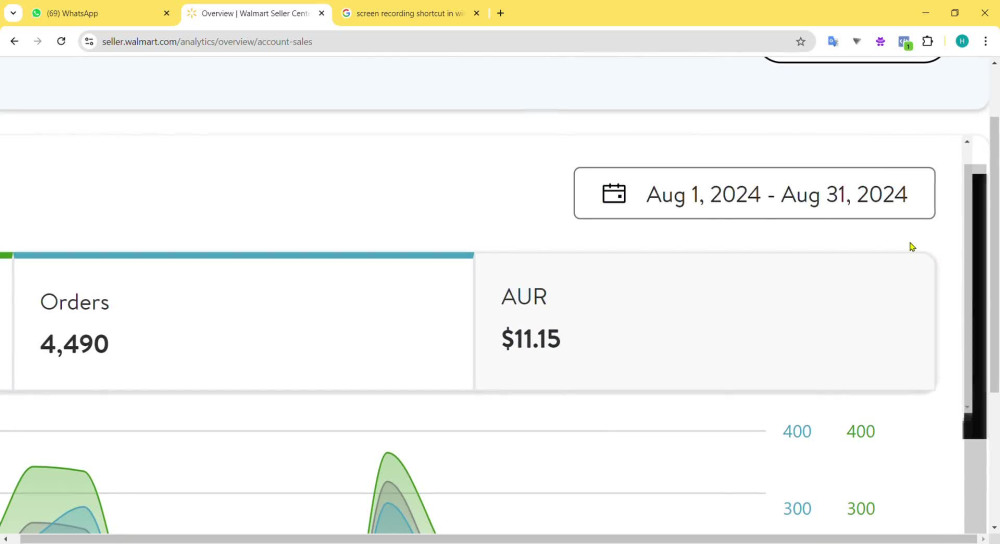Go forward to the next page
This screenshot has width=1000, height=544.
[38, 41]
